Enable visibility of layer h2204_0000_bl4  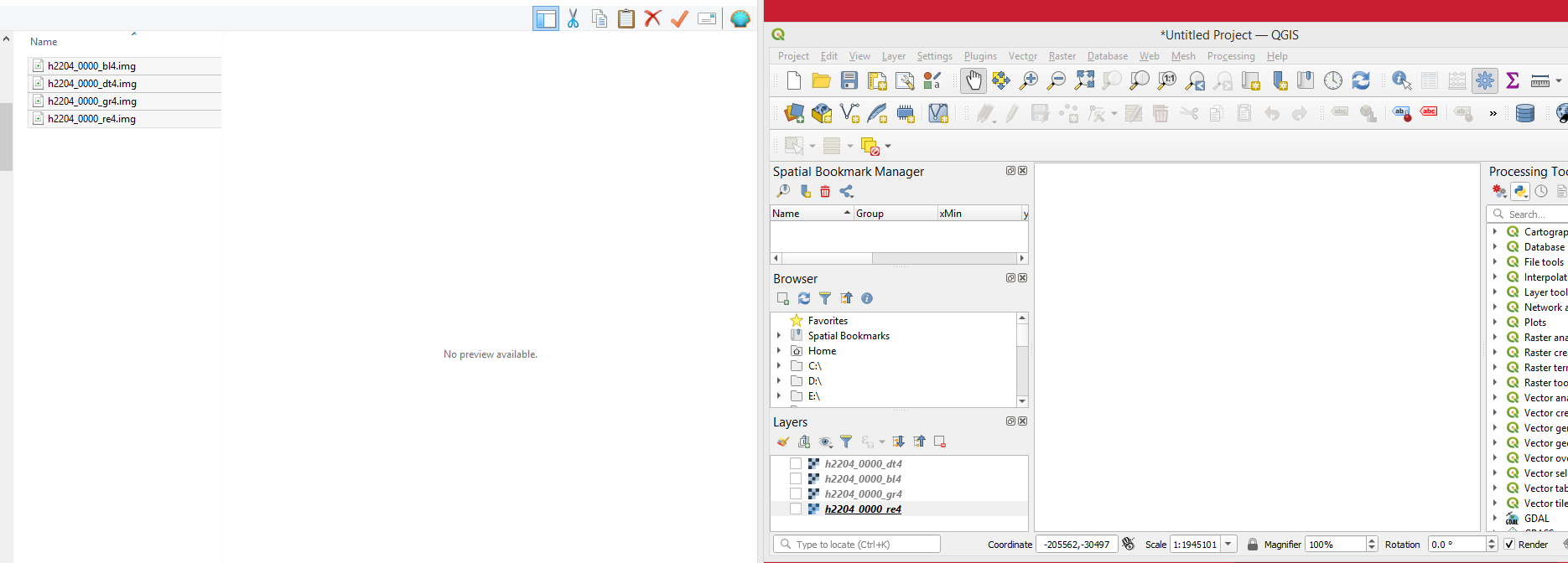click(x=796, y=478)
